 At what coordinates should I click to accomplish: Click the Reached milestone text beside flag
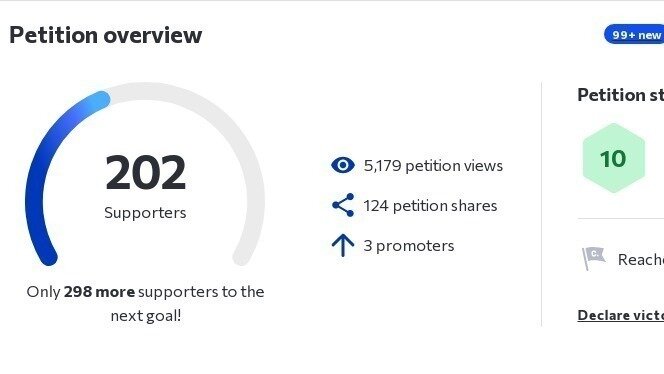point(641,259)
